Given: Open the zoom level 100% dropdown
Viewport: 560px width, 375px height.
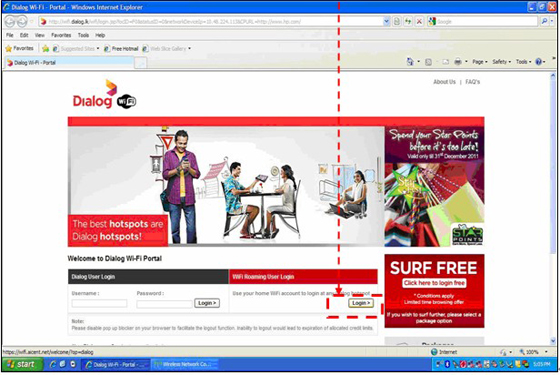Looking at the screenshot, I should pyautogui.click(x=533, y=352).
